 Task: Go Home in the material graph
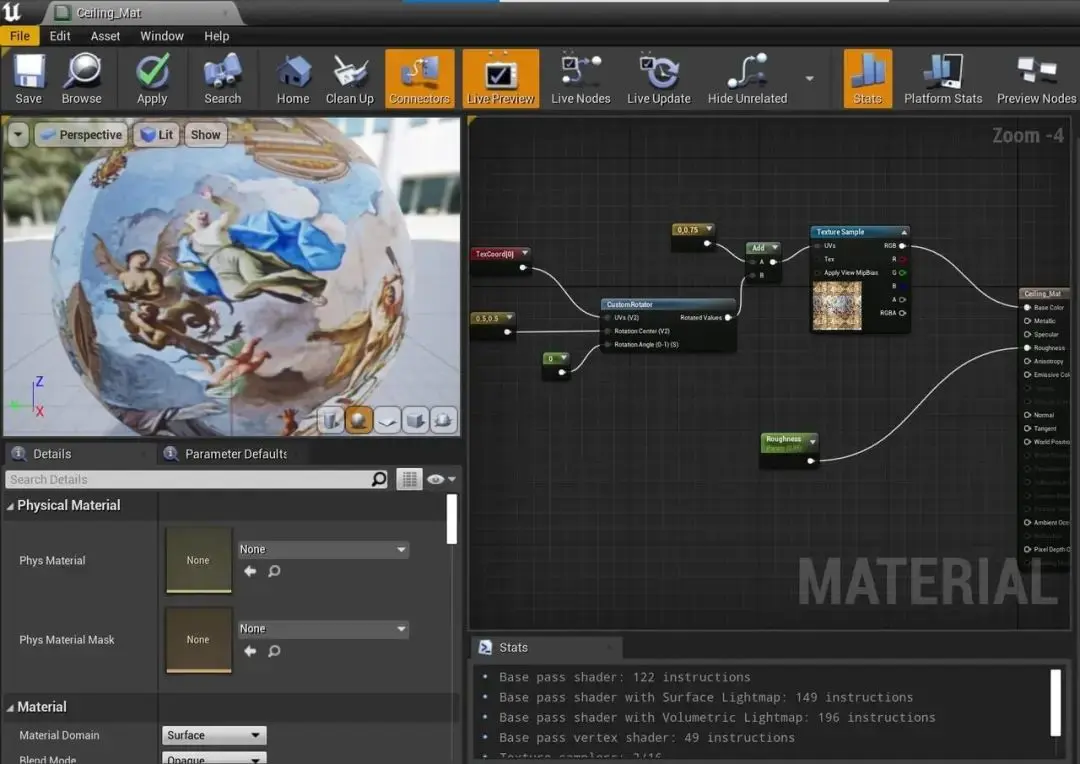(293, 79)
